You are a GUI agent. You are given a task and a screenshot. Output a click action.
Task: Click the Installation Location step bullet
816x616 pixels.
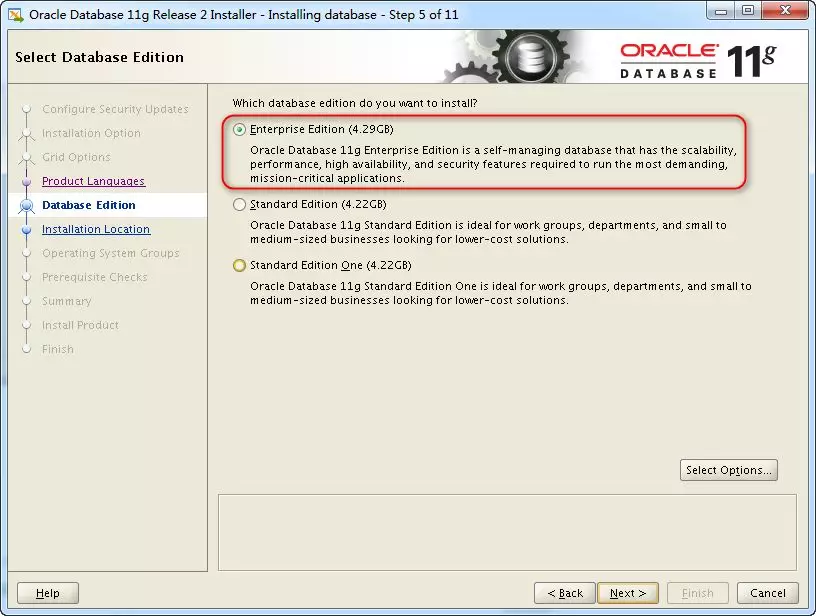pyautogui.click(x=27, y=230)
